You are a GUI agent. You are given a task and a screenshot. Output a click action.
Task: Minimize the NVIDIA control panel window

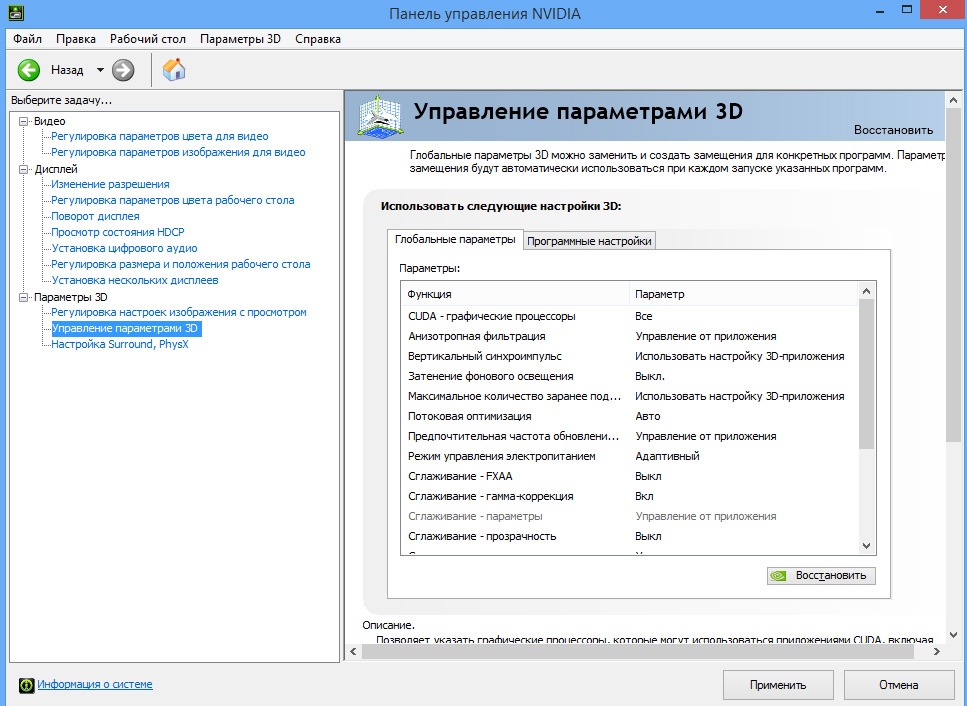[879, 9]
